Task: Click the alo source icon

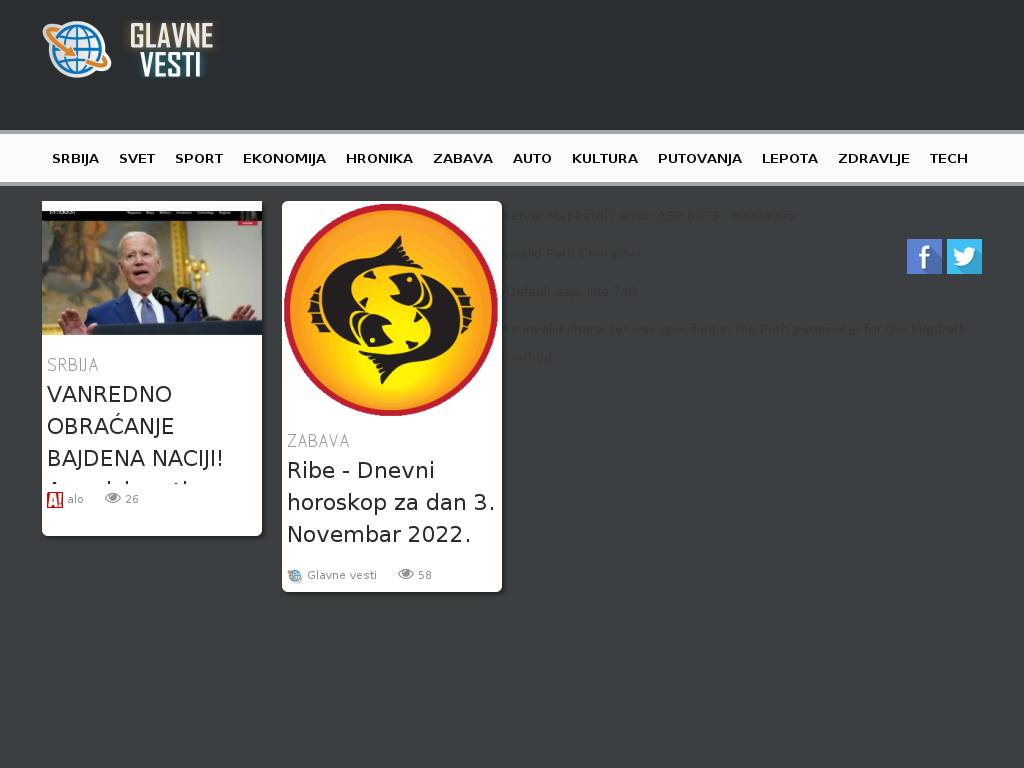Action: coord(55,499)
